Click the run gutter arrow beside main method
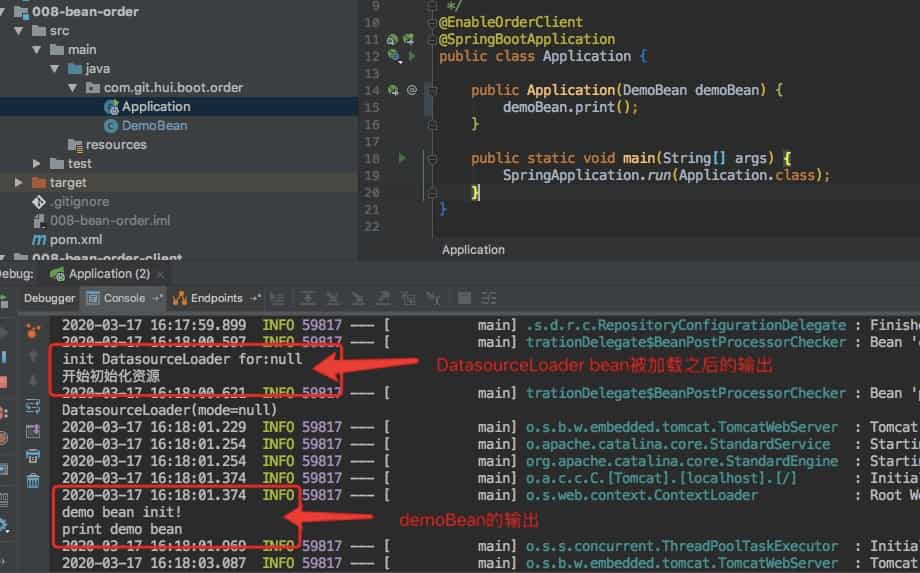The width and height of the screenshot is (920, 573). [402, 158]
